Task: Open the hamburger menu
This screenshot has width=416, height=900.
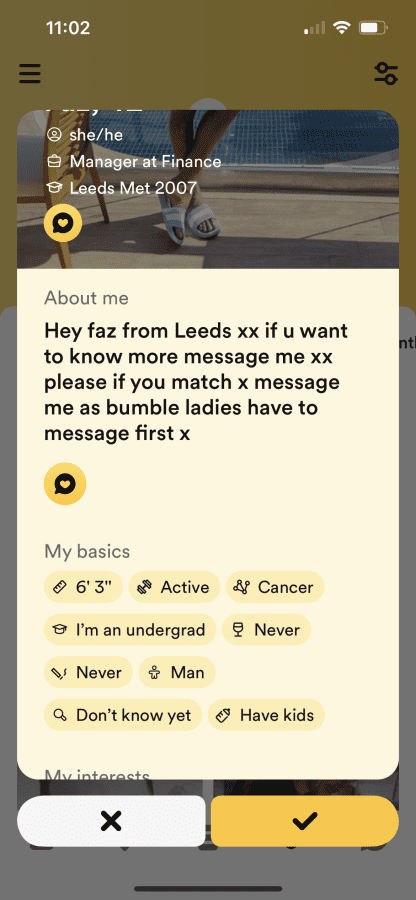Action: [x=30, y=73]
